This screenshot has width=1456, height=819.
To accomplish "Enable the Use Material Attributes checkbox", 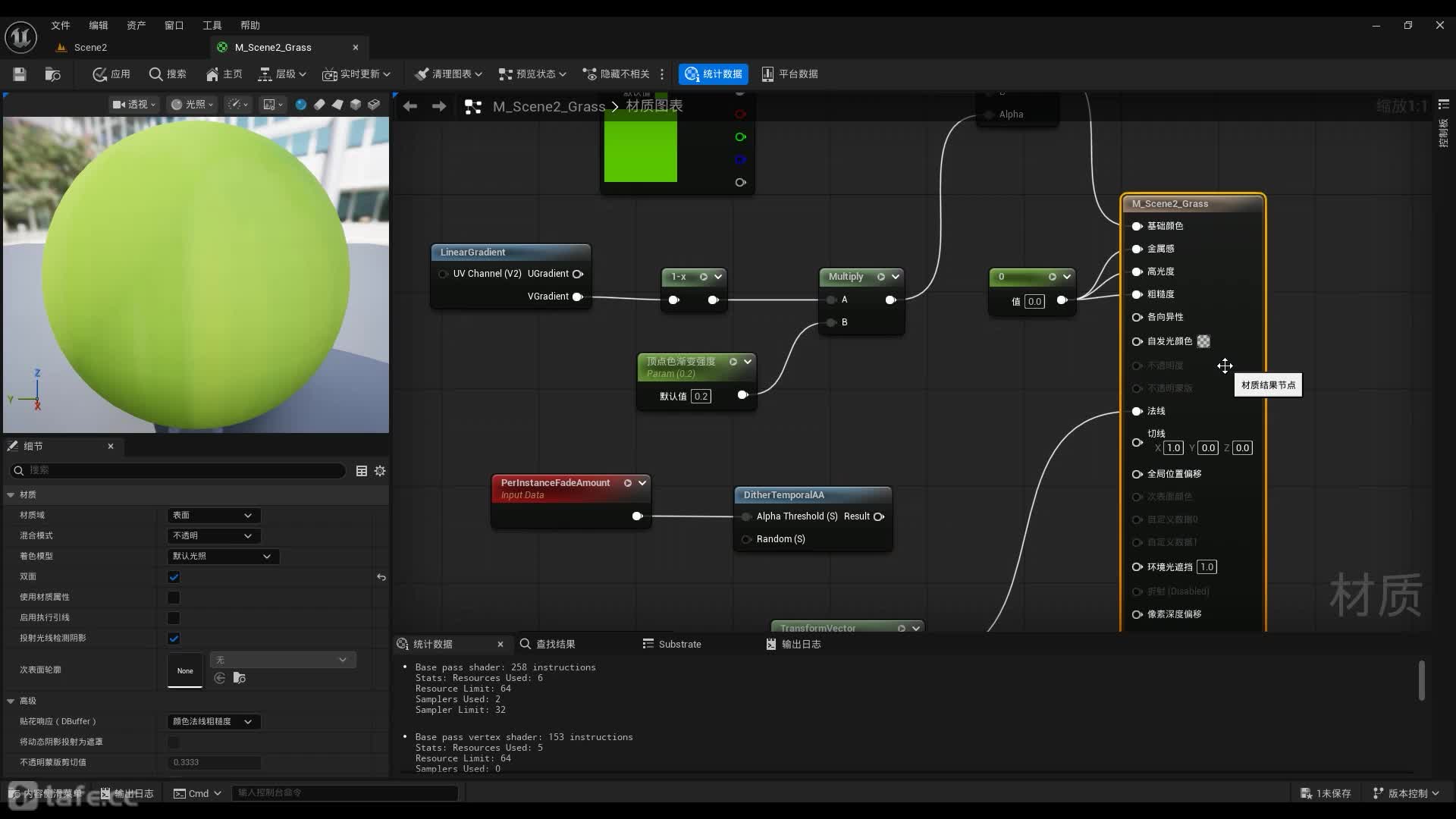I will pos(174,598).
